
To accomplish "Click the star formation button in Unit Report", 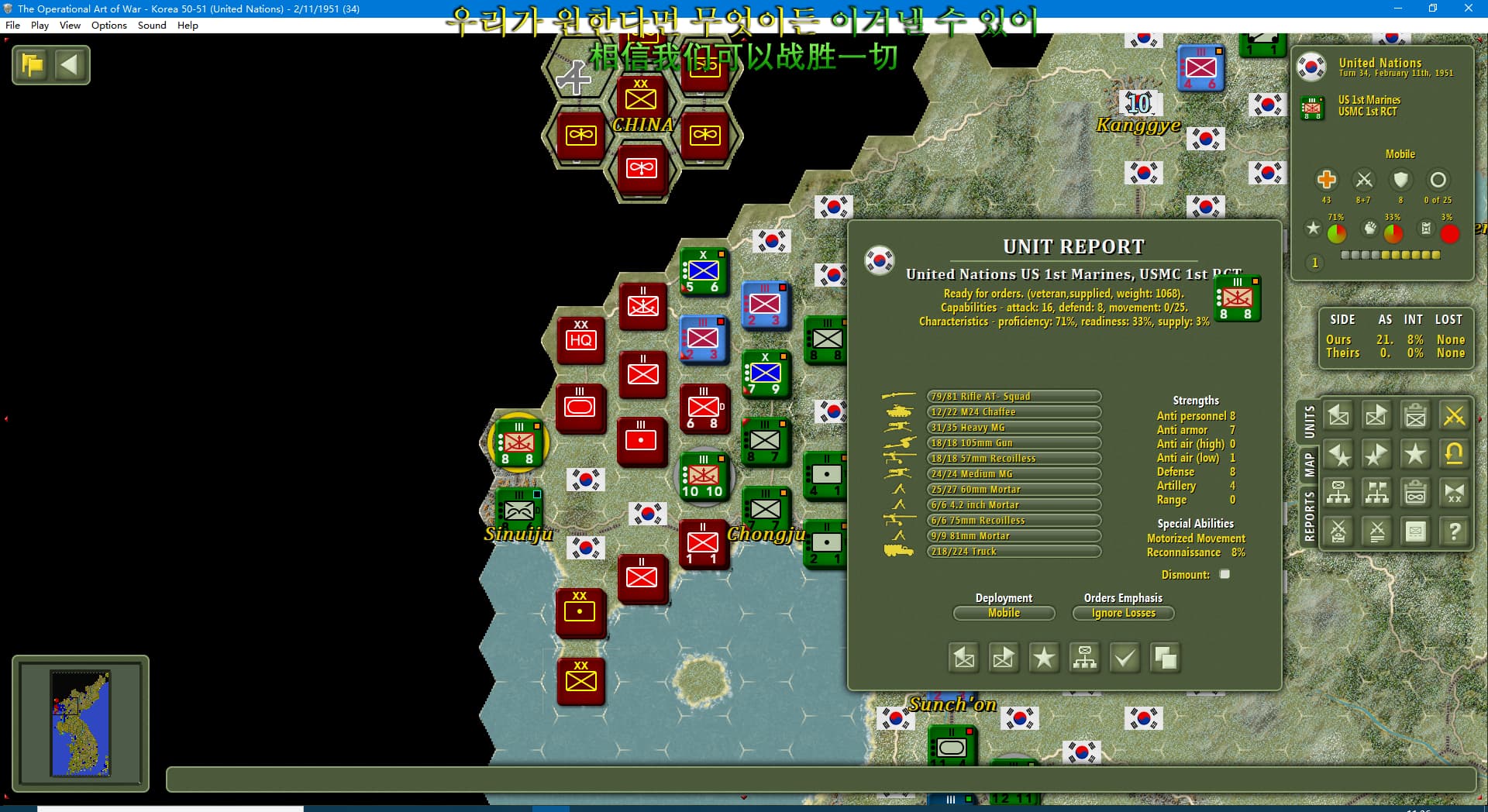I will click(x=1044, y=658).
